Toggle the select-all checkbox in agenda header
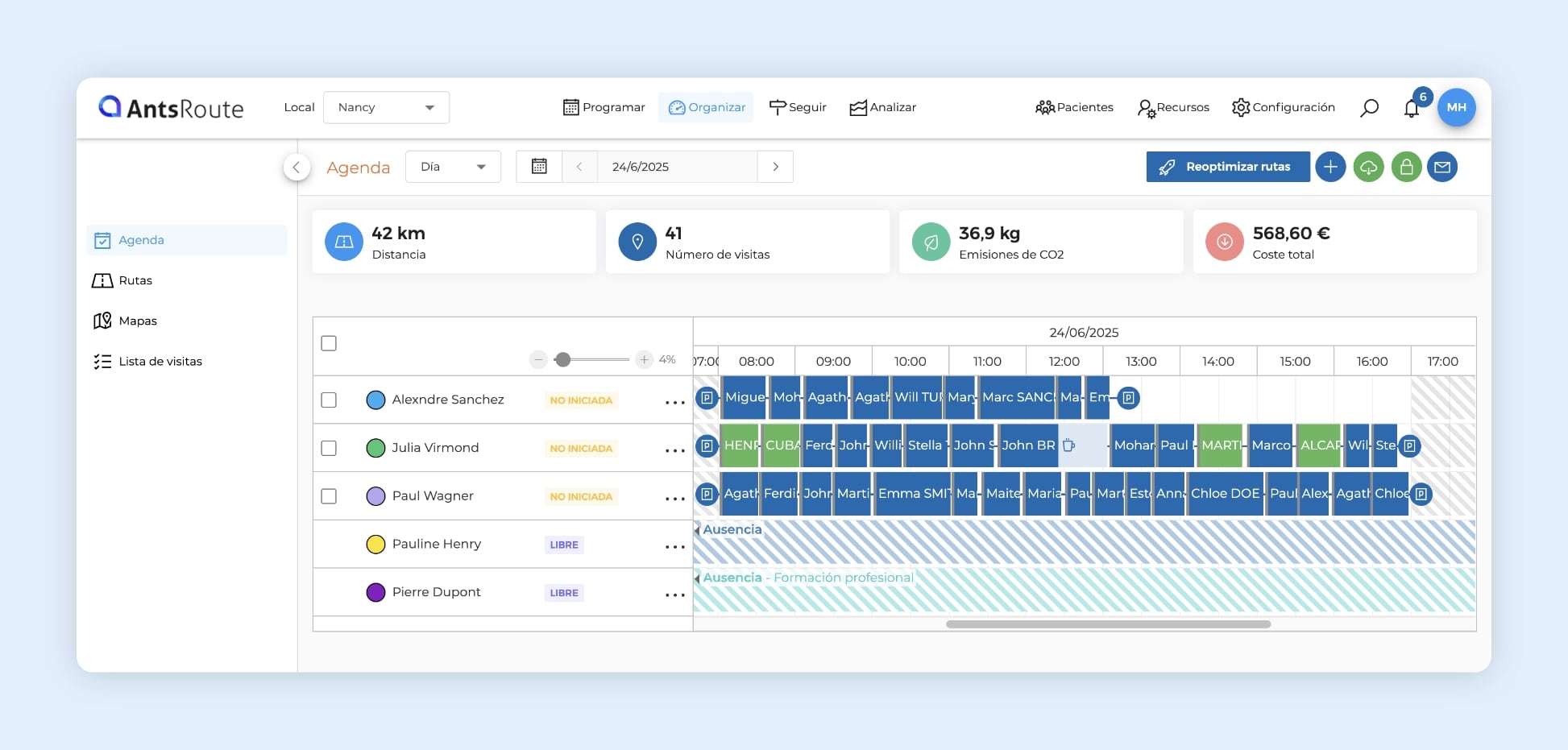This screenshot has width=1568, height=750. pyautogui.click(x=329, y=343)
